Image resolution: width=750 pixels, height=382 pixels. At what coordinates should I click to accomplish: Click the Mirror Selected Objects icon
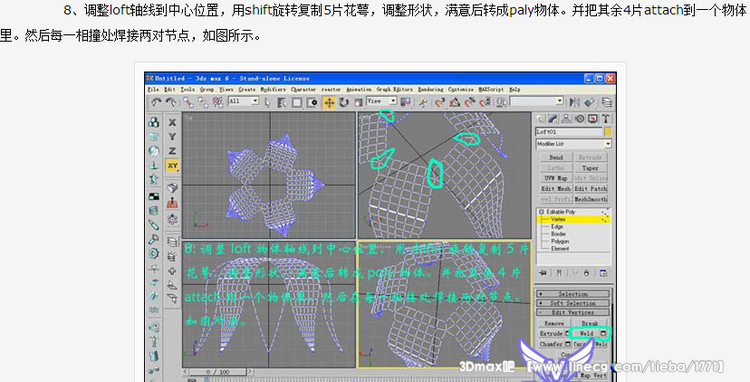(x=574, y=102)
